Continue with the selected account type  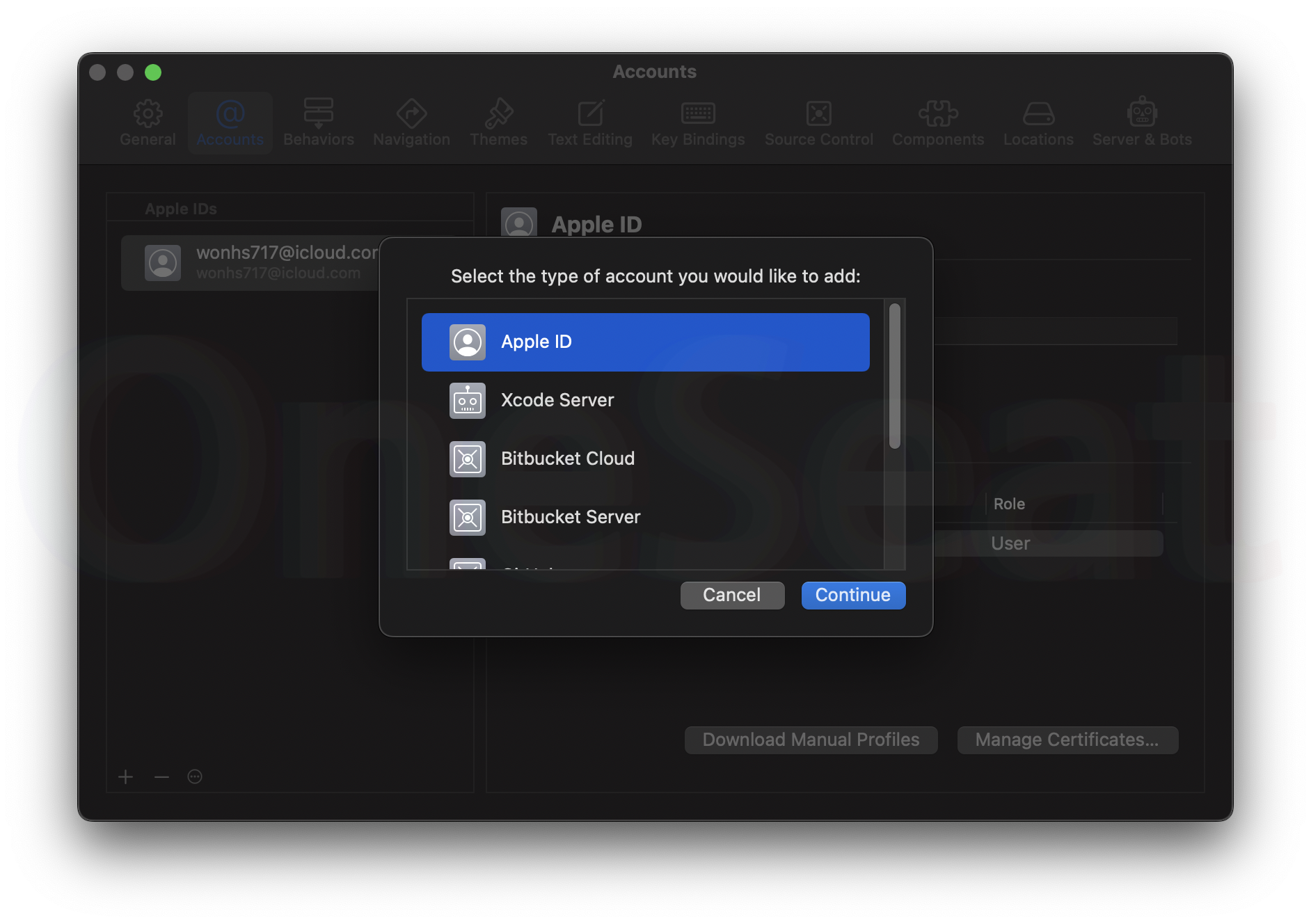tap(853, 596)
